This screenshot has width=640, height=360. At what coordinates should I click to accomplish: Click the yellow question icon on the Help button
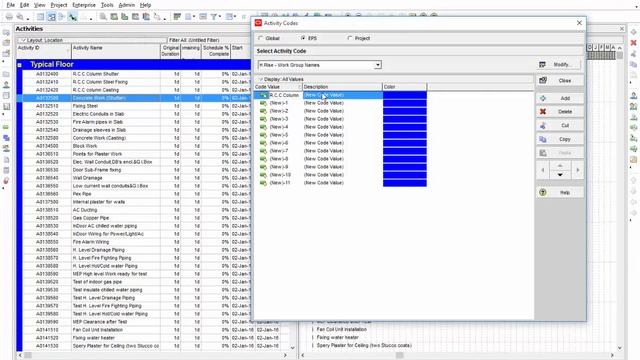[x=543, y=192]
